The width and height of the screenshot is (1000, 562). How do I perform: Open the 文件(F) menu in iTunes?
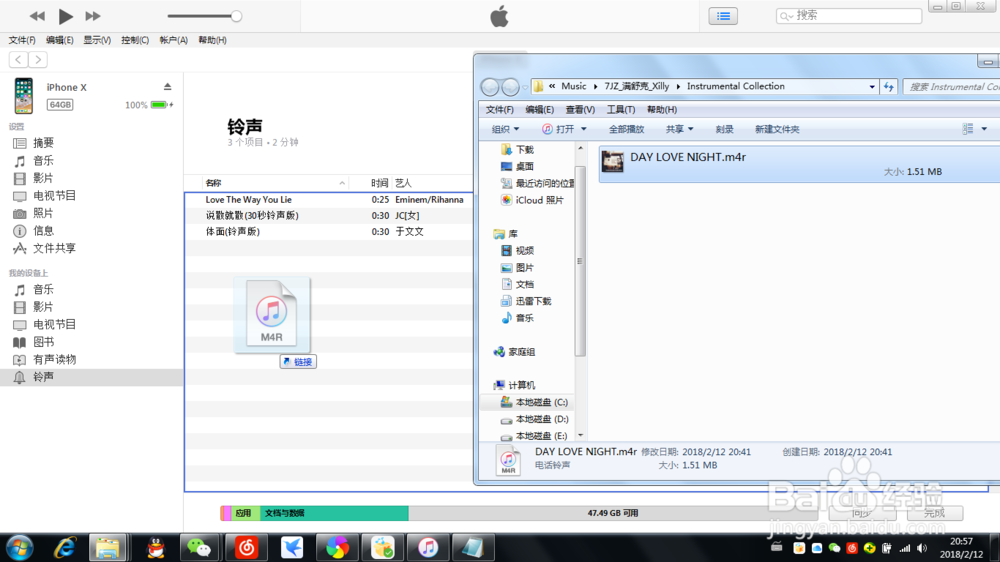pos(22,40)
